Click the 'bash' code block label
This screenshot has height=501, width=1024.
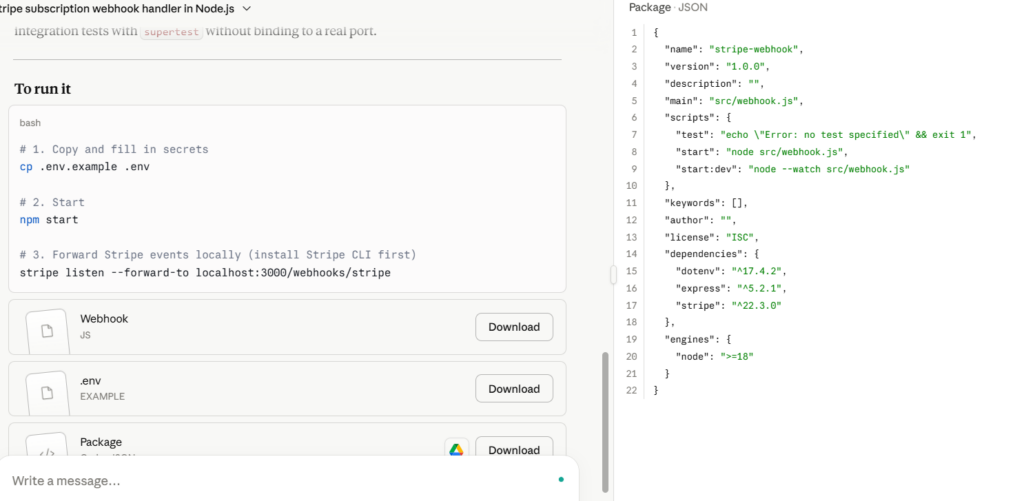[30, 123]
